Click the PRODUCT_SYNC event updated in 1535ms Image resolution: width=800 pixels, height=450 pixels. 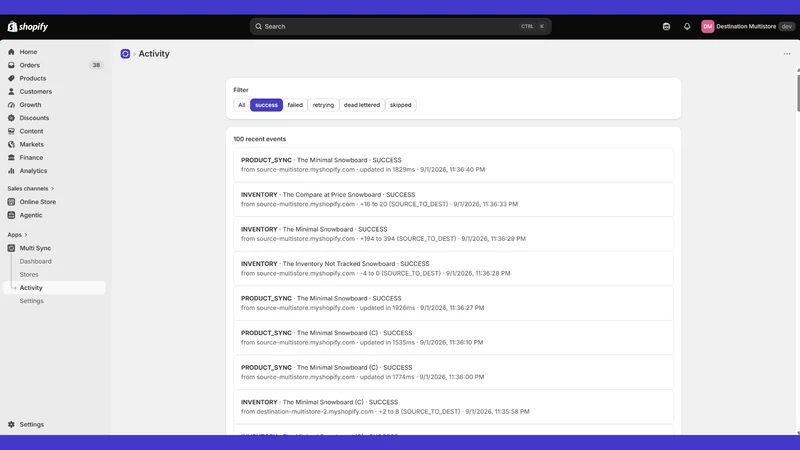454,338
